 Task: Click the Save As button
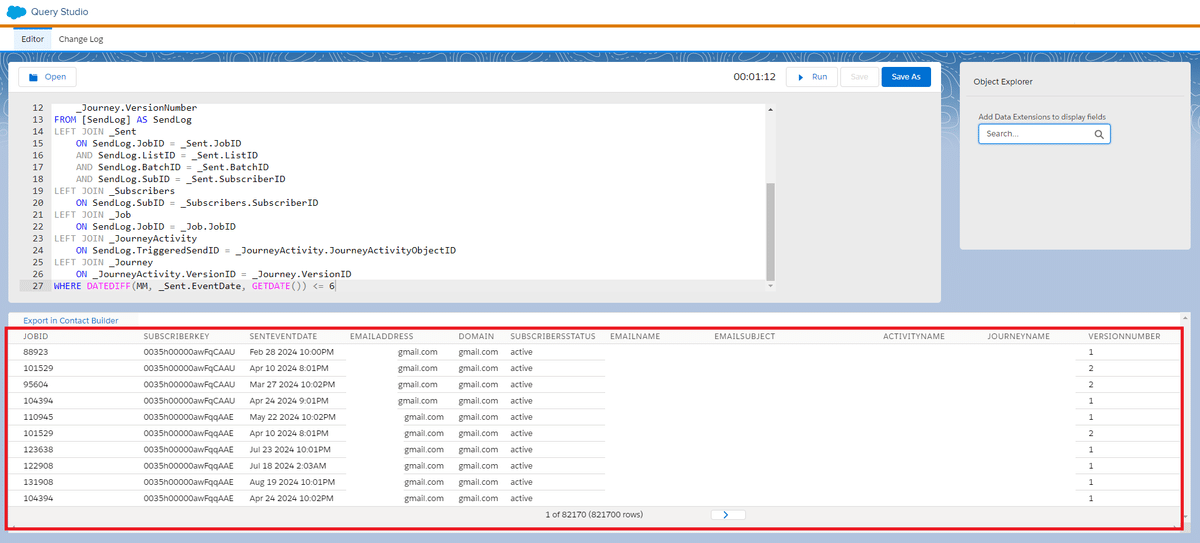(906, 76)
